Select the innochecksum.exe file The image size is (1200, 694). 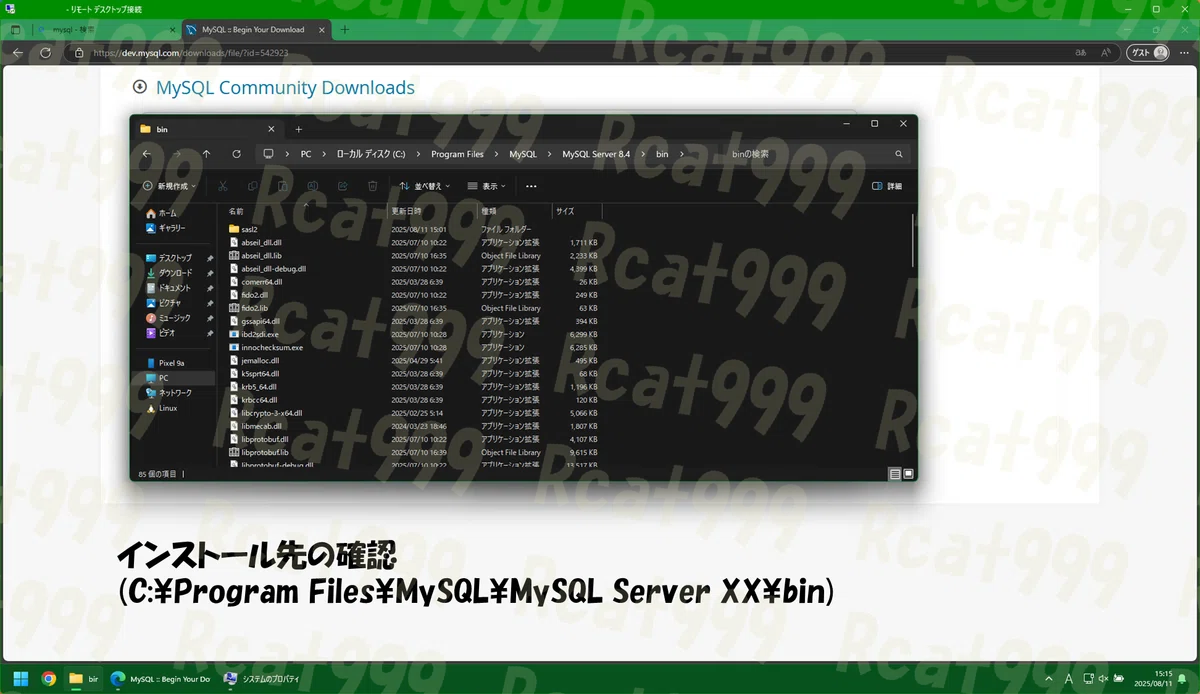(x=264, y=347)
